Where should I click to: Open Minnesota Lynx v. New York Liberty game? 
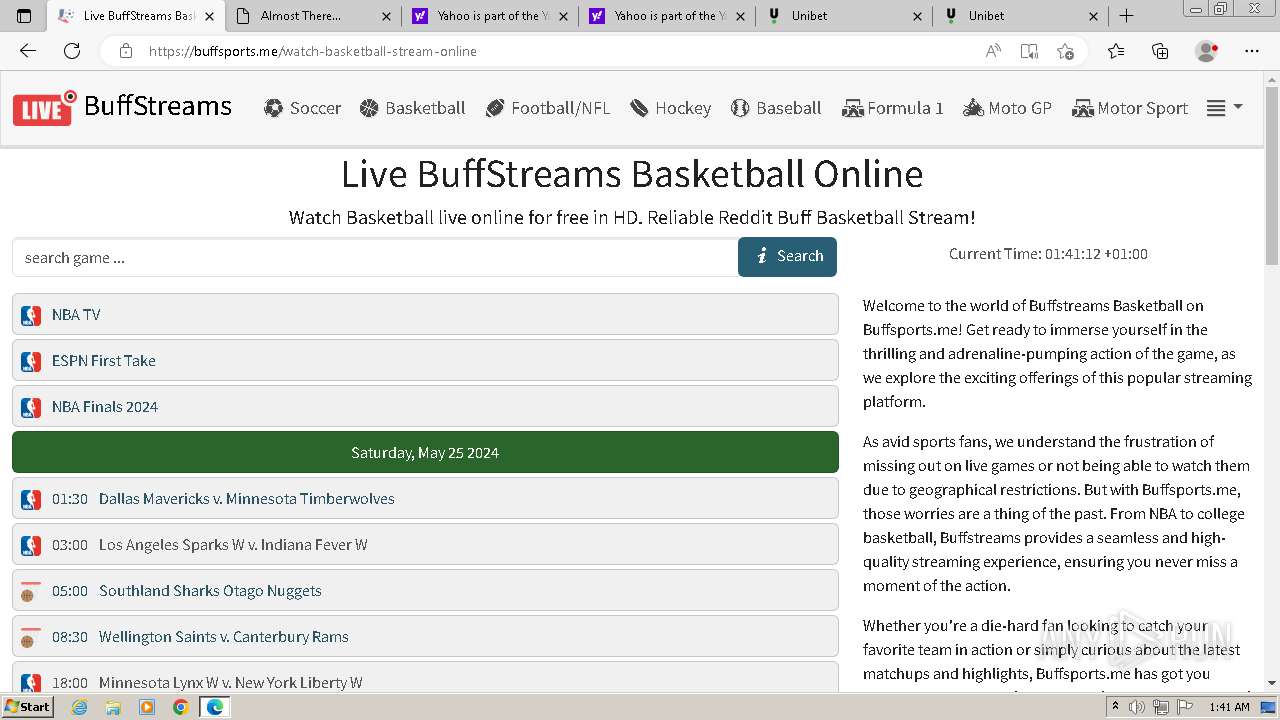pos(425,677)
